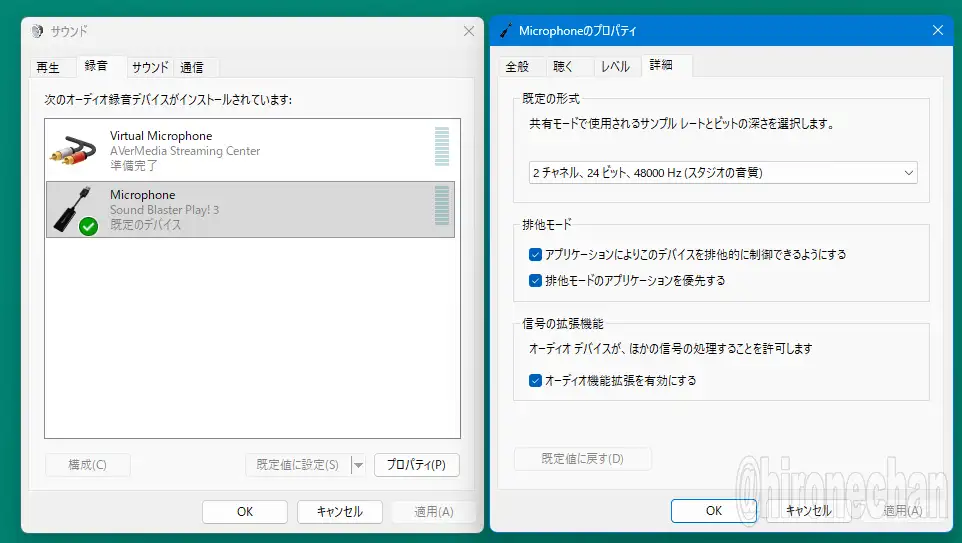Image resolution: width=962 pixels, height=543 pixels.
Task: Click the Microphone device level meter
Action: (x=442, y=205)
